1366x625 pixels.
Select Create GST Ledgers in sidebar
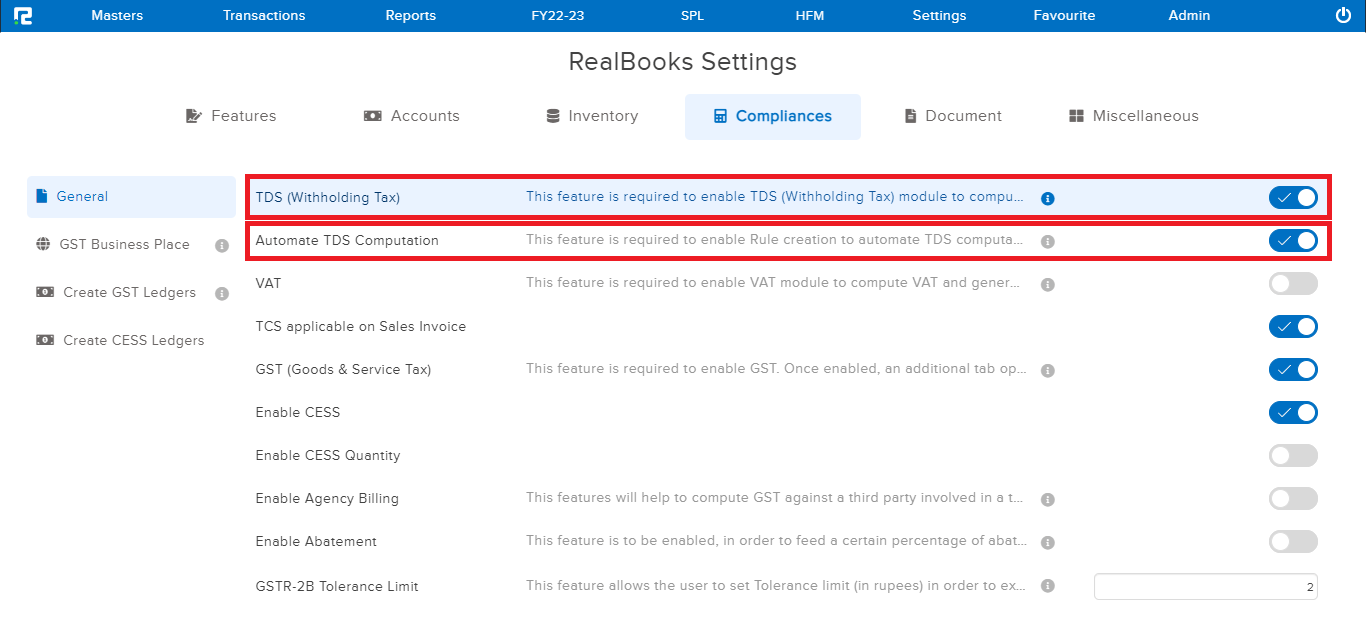click(x=129, y=292)
